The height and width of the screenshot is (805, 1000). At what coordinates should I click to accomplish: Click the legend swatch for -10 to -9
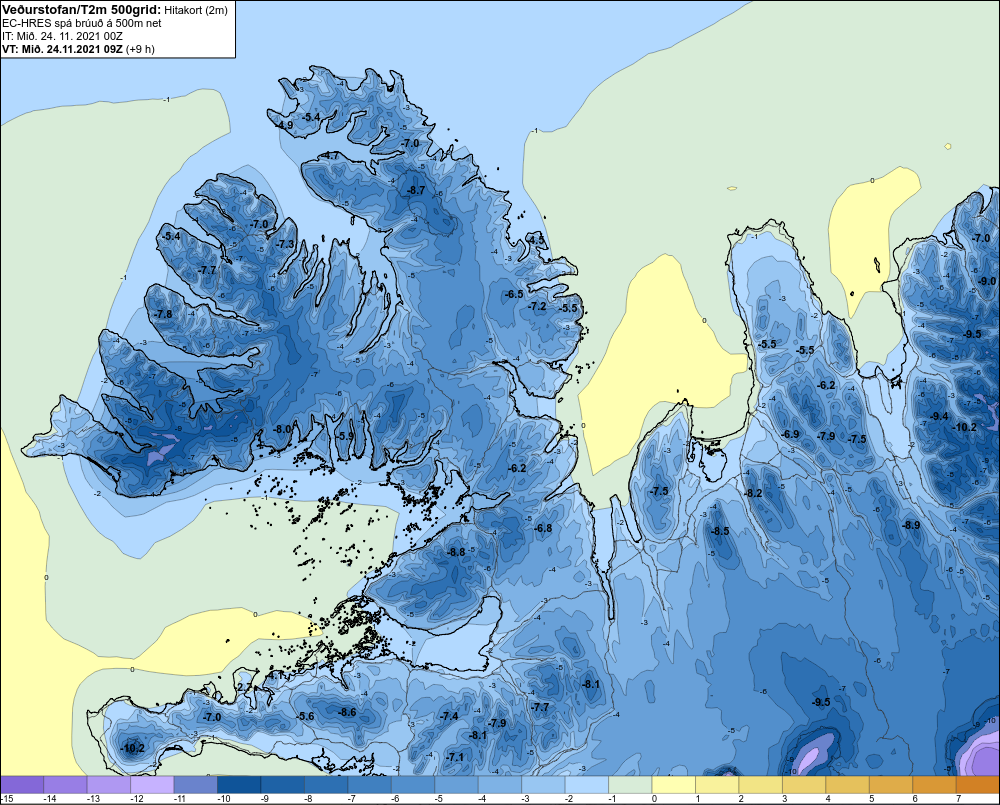[x=239, y=785]
